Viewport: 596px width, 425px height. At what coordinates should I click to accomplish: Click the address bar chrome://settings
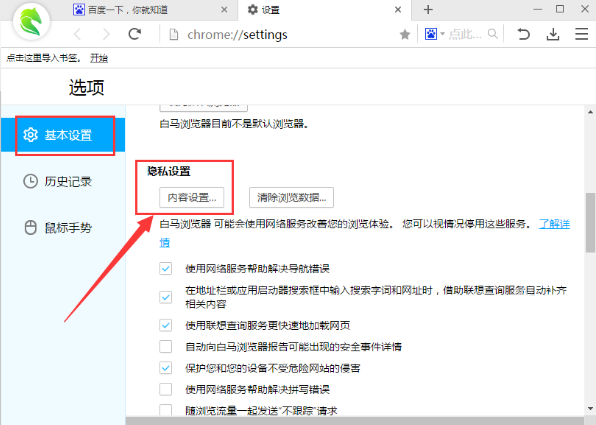tap(237, 35)
